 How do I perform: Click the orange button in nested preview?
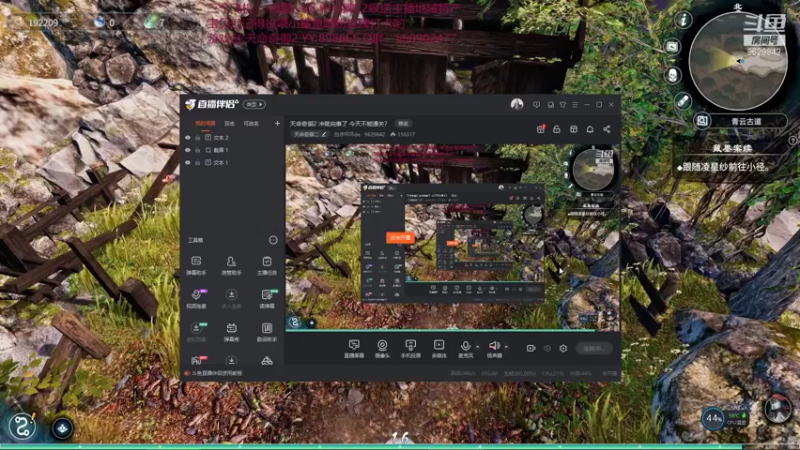tap(400, 238)
